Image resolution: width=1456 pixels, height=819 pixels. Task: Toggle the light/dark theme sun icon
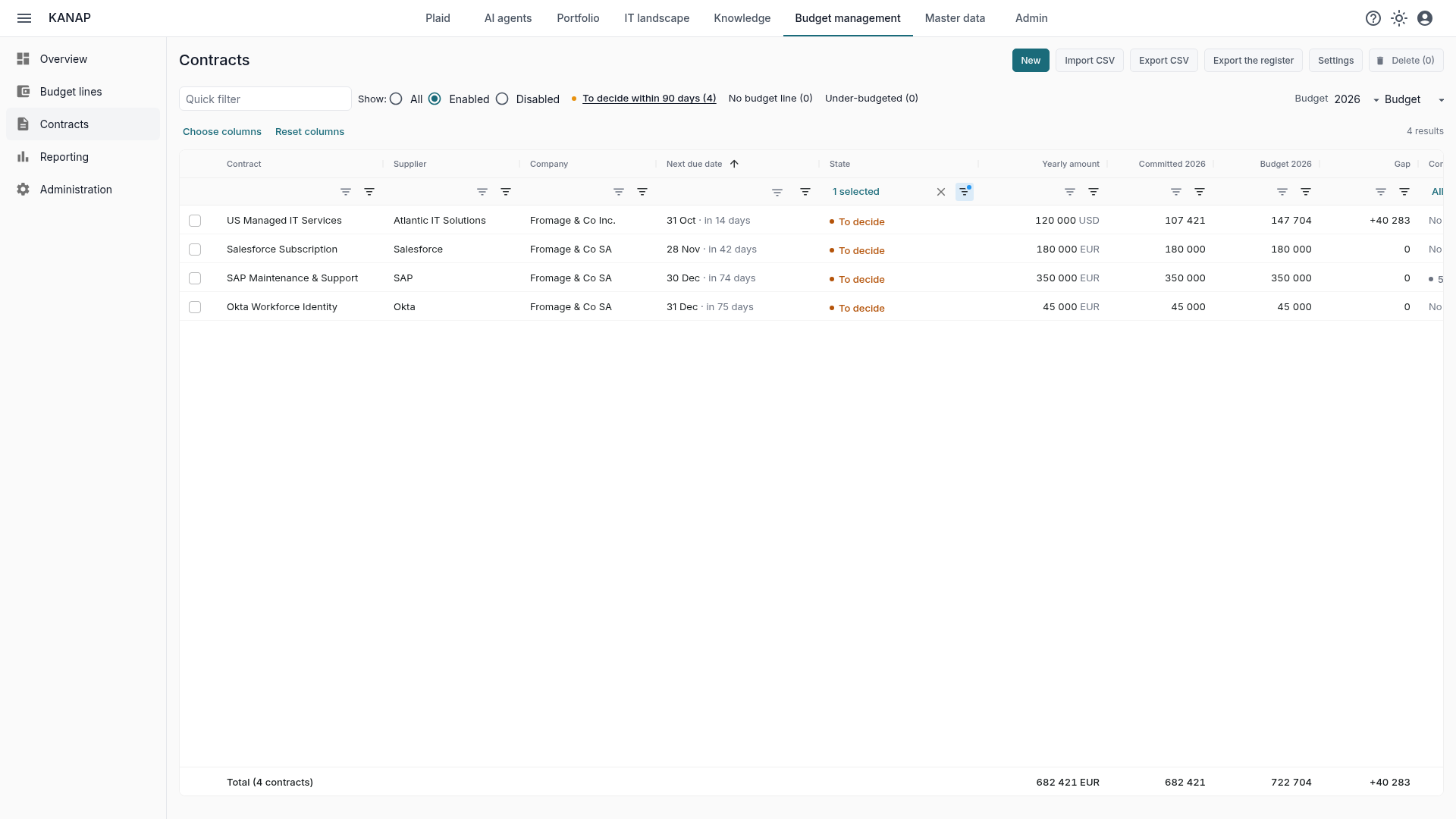pos(1399,18)
